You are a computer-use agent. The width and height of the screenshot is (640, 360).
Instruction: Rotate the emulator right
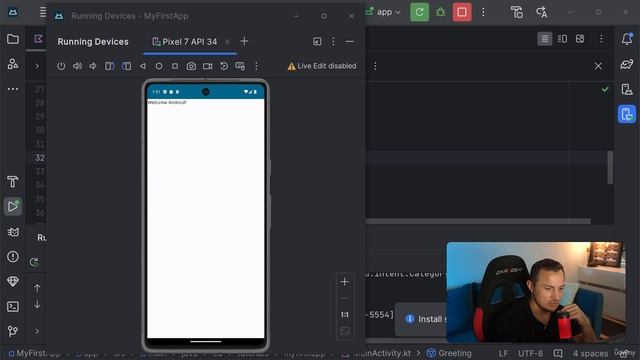pos(127,66)
